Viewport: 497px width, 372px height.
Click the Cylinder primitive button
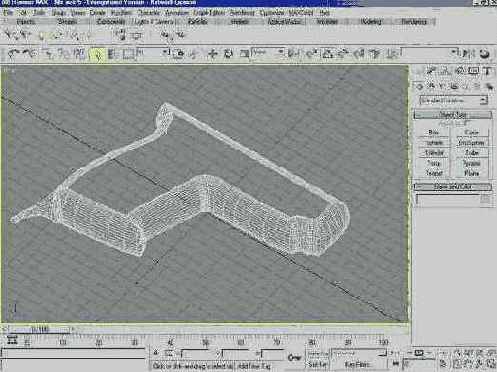pos(433,153)
